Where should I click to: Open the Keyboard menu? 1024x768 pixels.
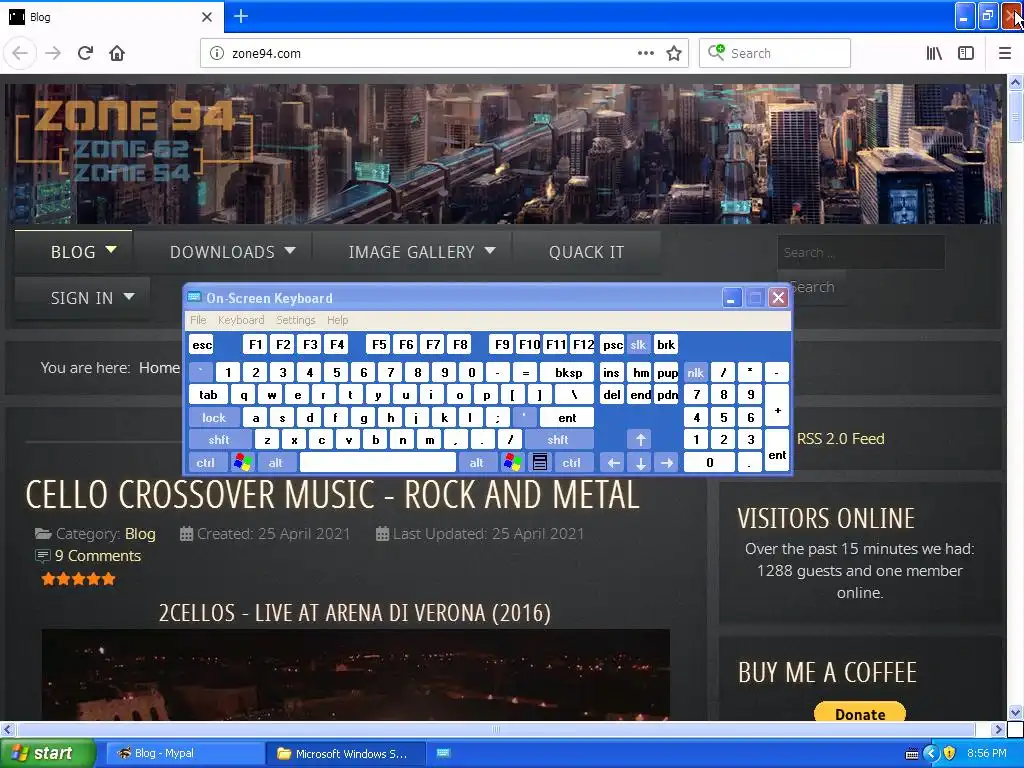(x=241, y=320)
